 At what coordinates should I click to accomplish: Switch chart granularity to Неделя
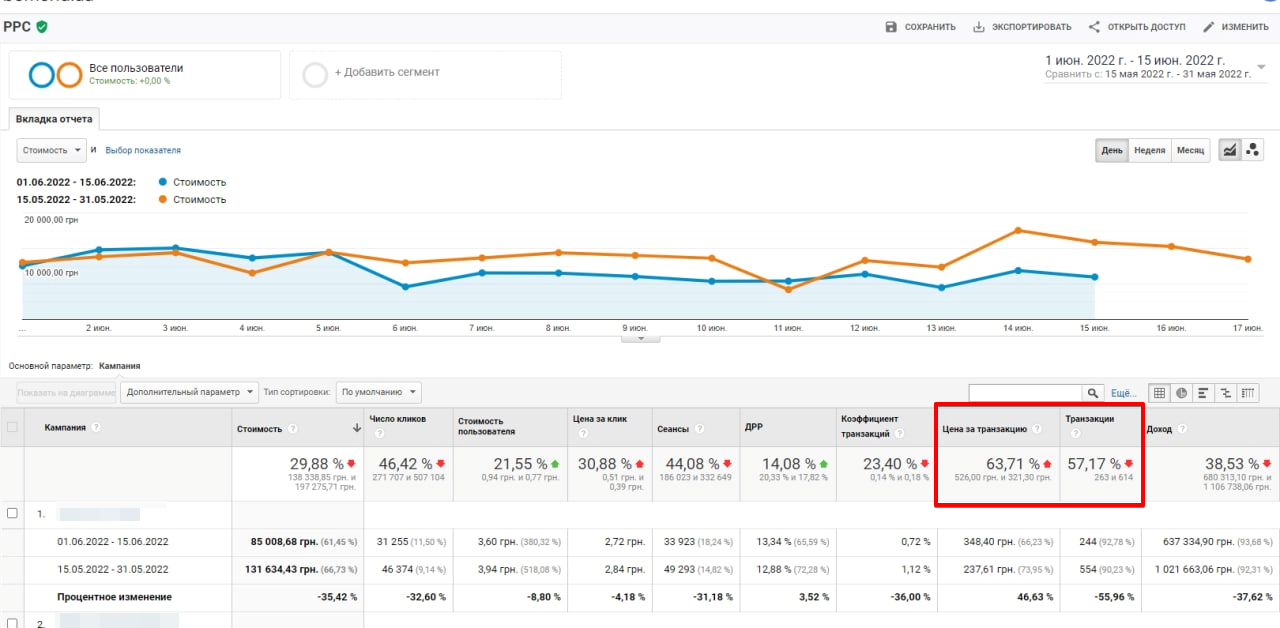(1149, 150)
